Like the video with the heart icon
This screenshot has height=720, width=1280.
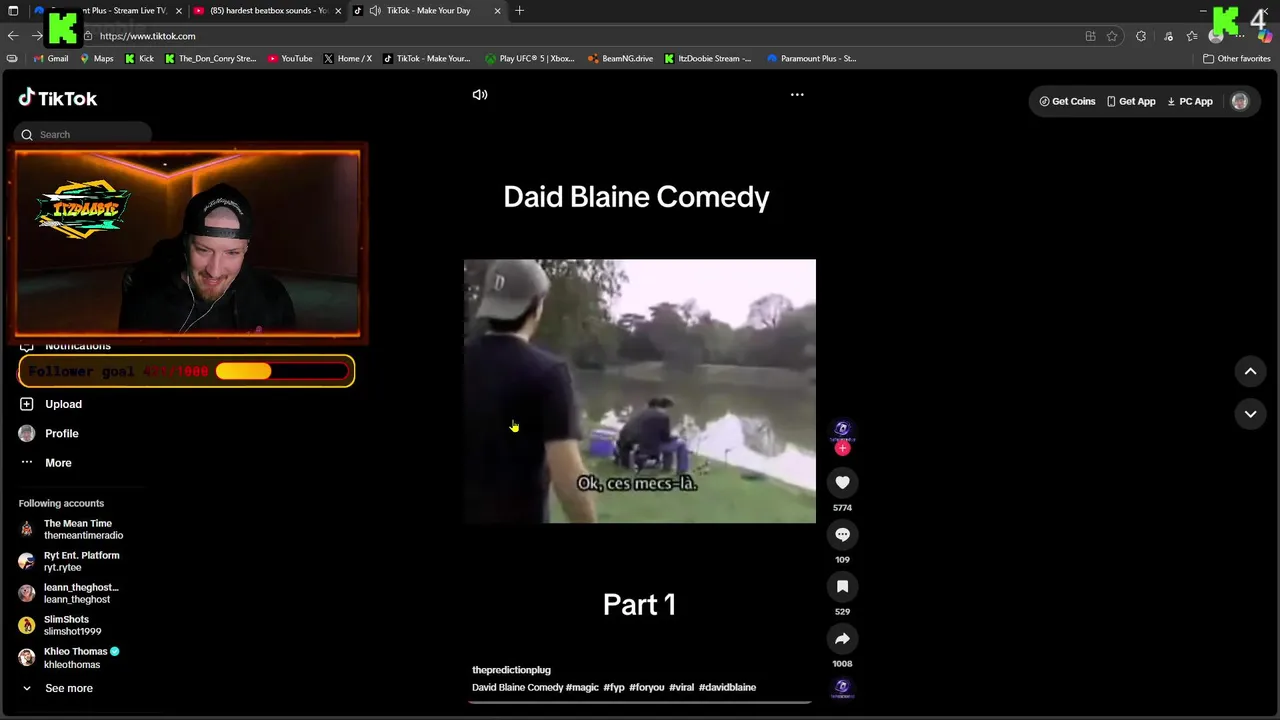point(842,483)
